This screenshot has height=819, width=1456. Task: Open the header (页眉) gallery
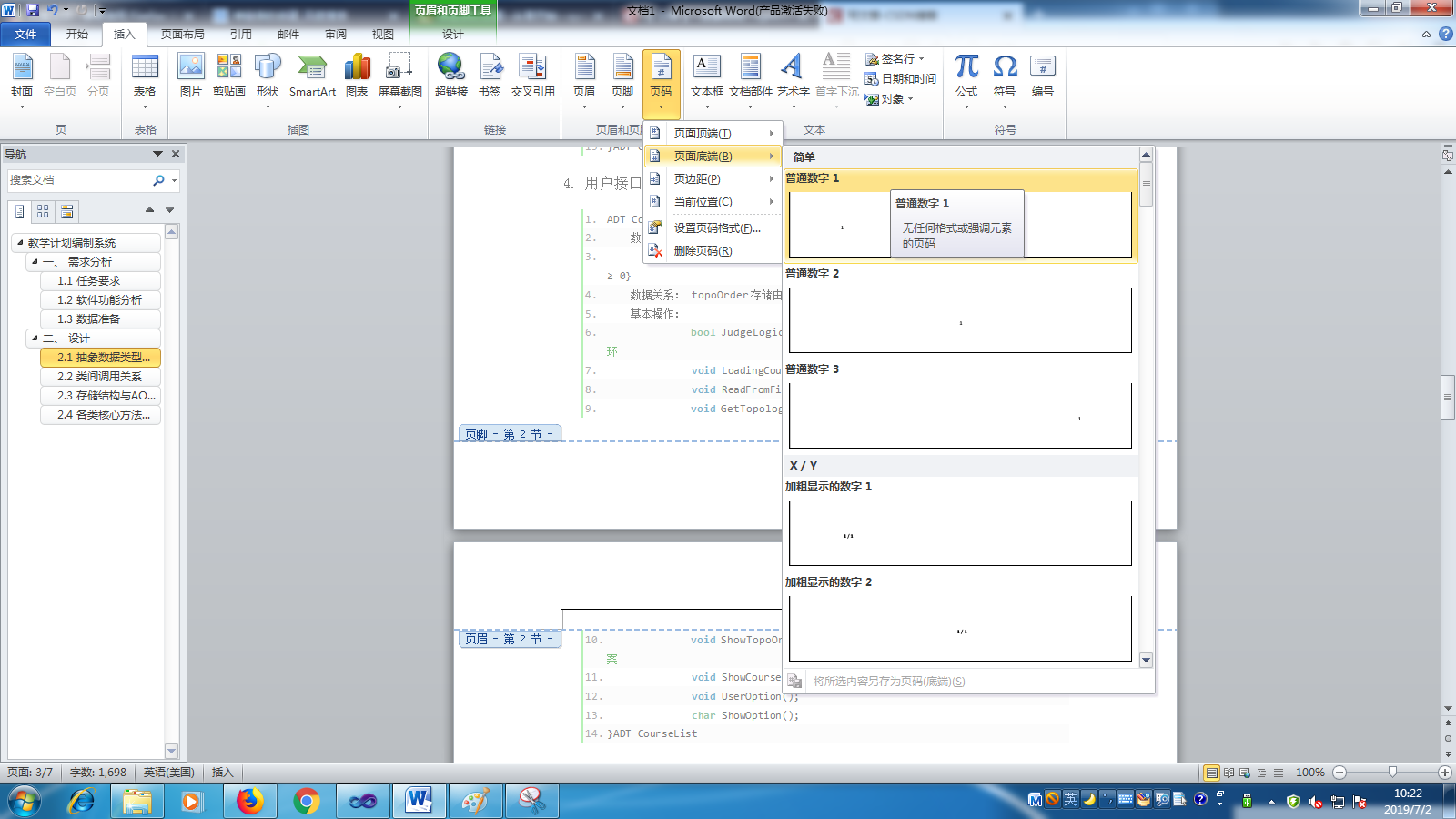click(x=584, y=80)
